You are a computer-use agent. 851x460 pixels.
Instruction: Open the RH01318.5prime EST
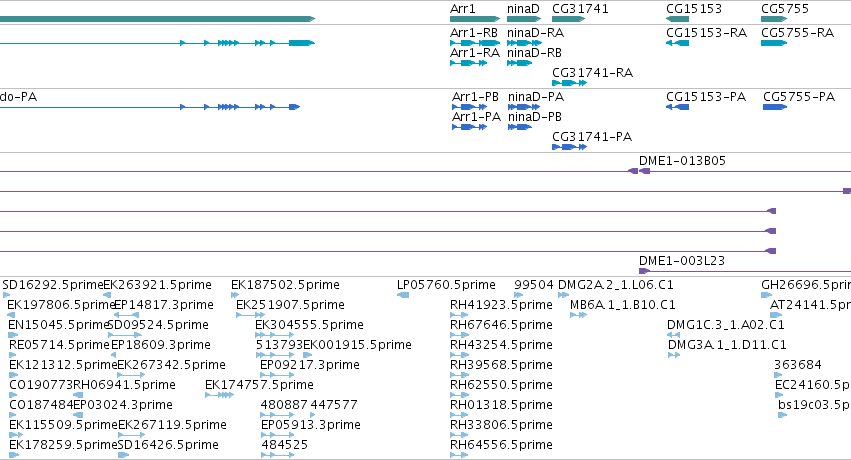click(501, 405)
